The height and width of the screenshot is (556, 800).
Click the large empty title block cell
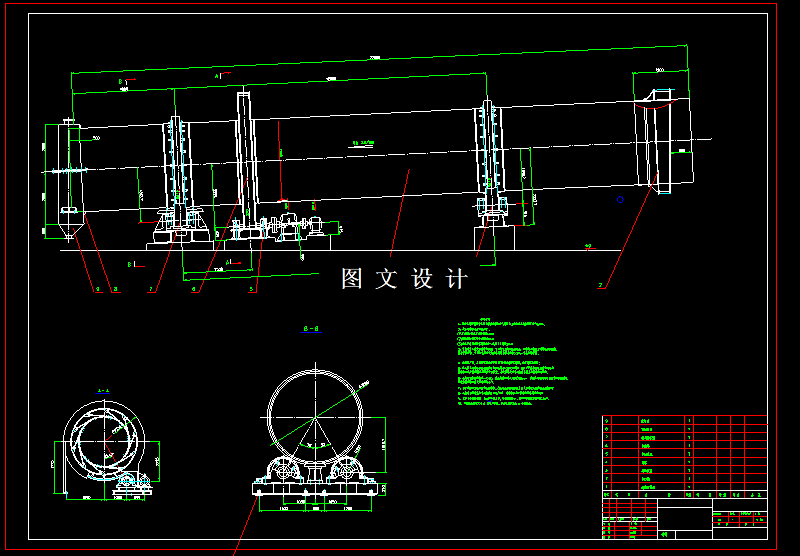click(x=685, y=519)
